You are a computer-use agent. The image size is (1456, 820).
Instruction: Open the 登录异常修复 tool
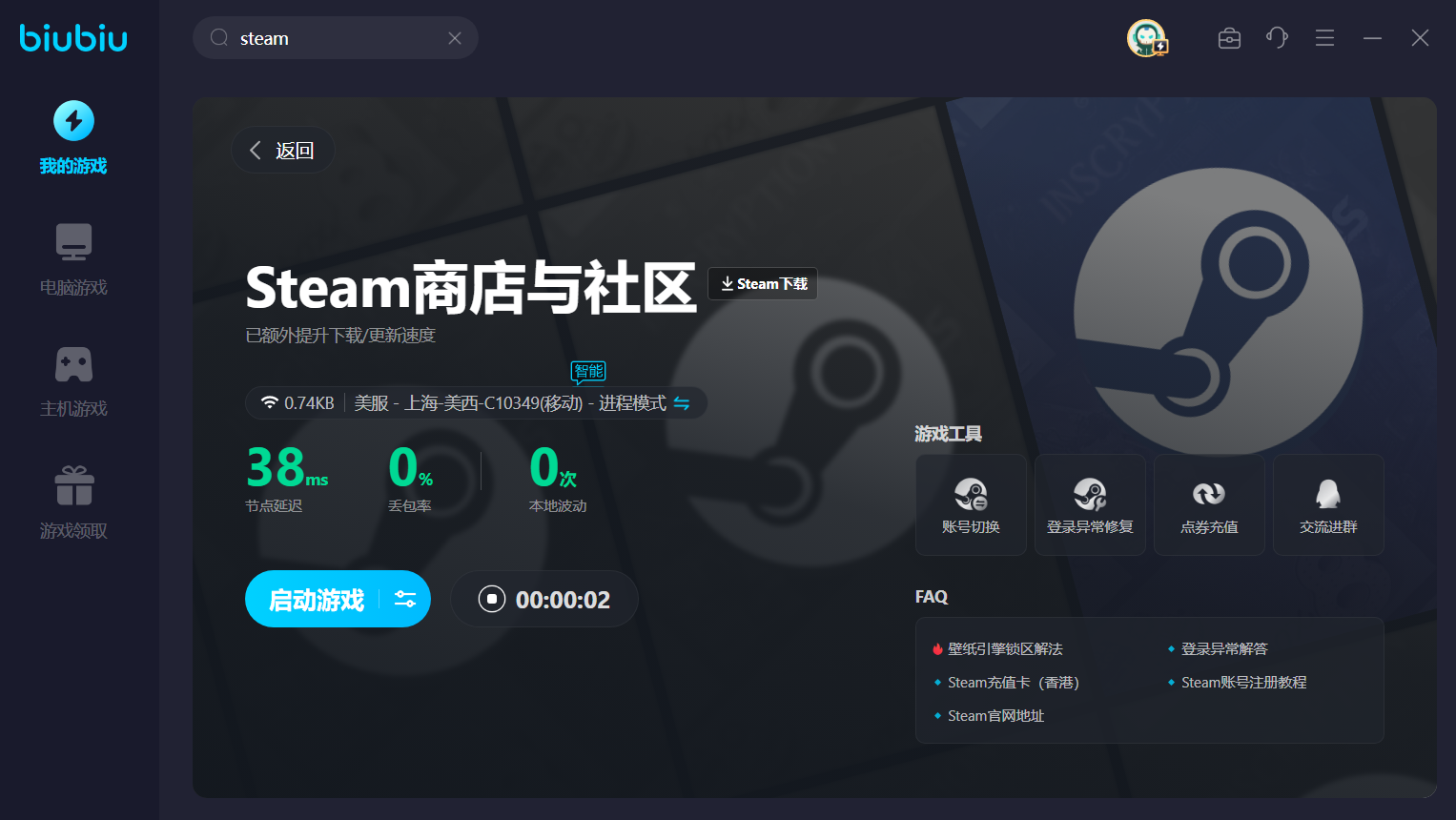1090,504
